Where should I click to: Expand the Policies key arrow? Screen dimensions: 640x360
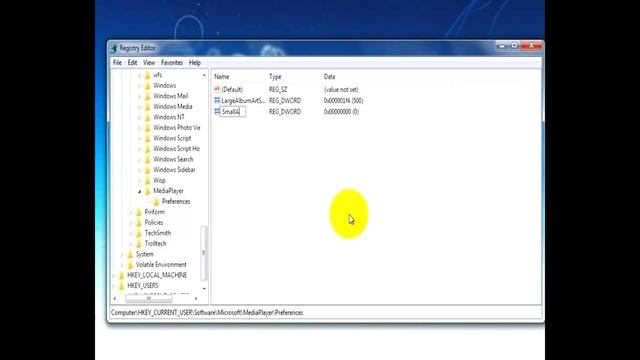[x=131, y=223]
